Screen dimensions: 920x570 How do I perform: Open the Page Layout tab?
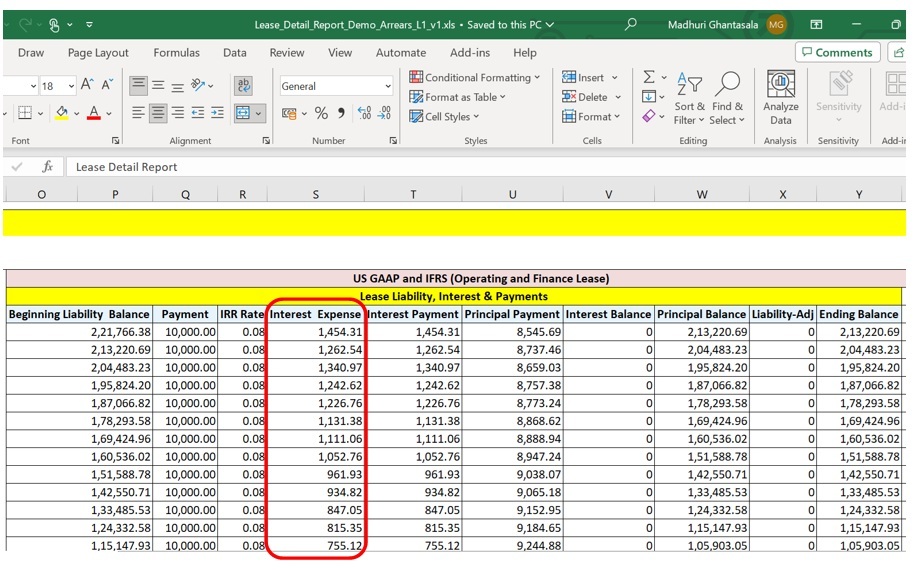pyautogui.click(x=98, y=53)
